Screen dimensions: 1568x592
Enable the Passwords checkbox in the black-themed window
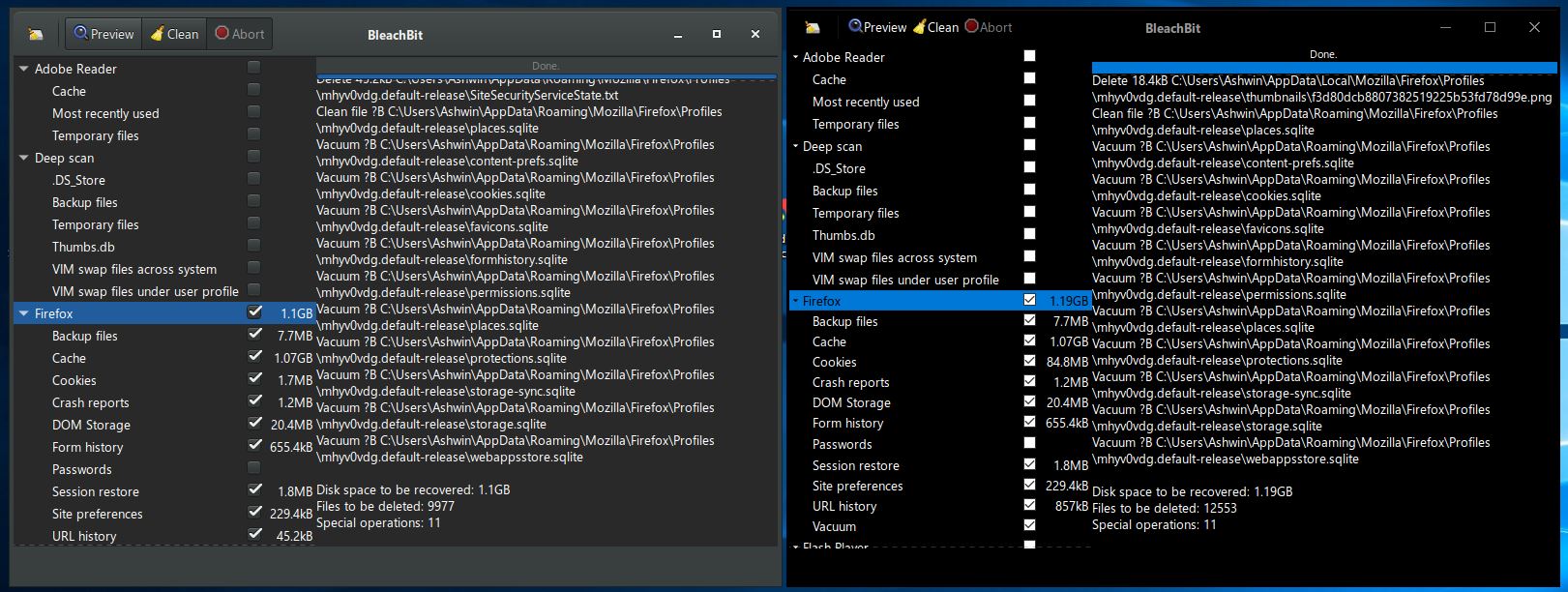(1029, 443)
